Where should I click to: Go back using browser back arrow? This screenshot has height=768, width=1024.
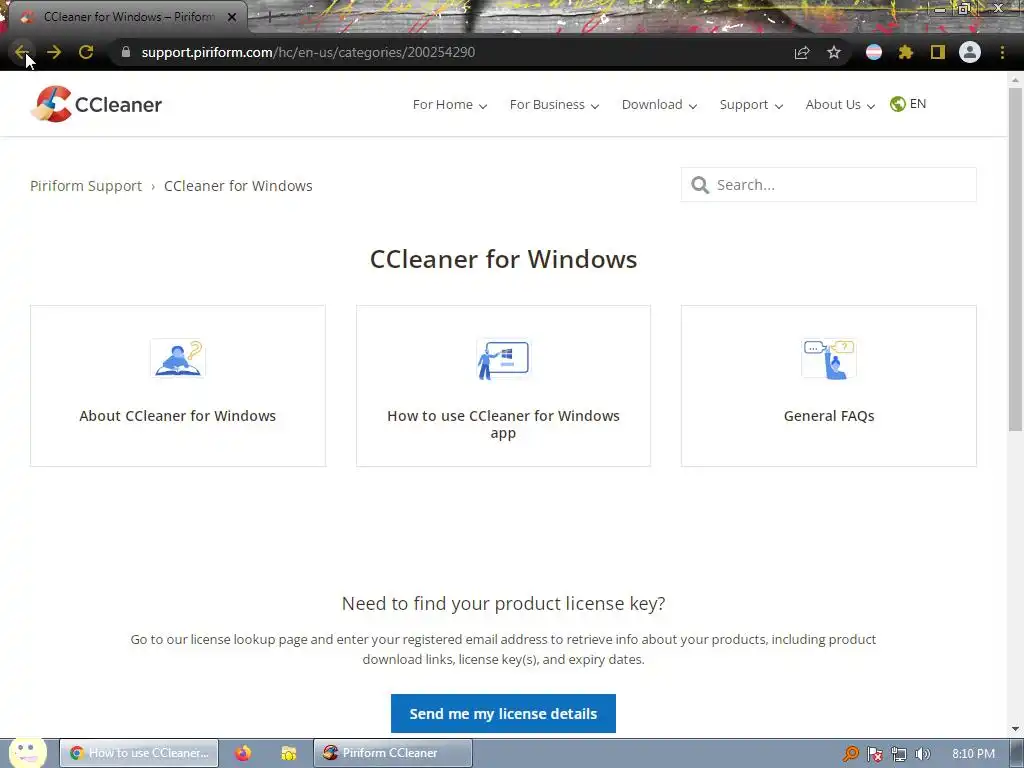pos(21,52)
